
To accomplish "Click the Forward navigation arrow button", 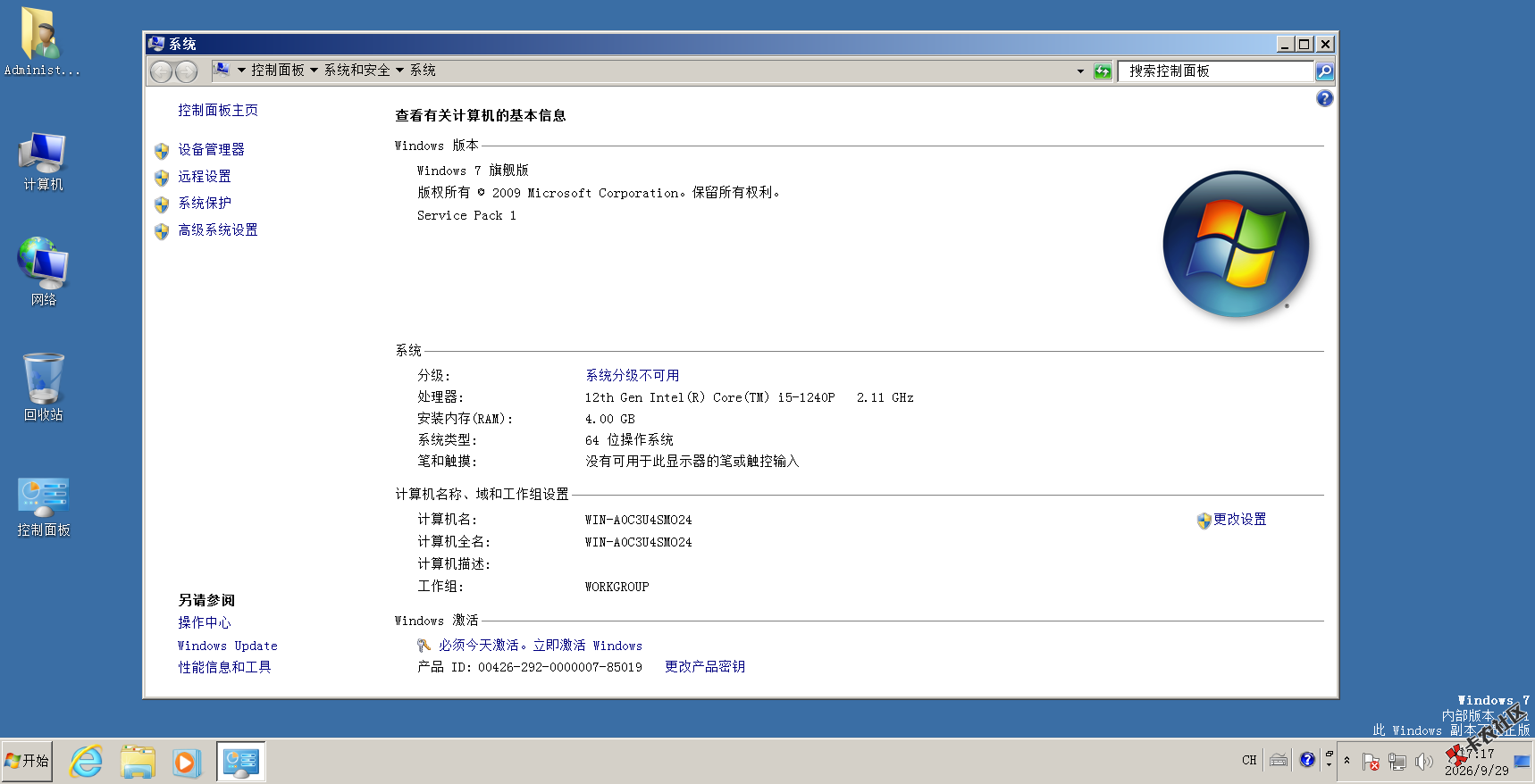I will pyautogui.click(x=186, y=71).
